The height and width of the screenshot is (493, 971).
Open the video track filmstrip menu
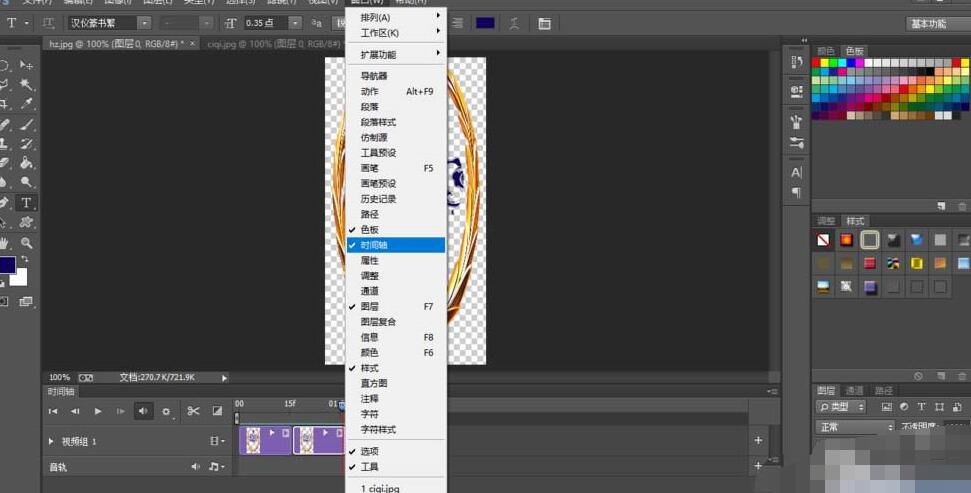tap(217, 441)
